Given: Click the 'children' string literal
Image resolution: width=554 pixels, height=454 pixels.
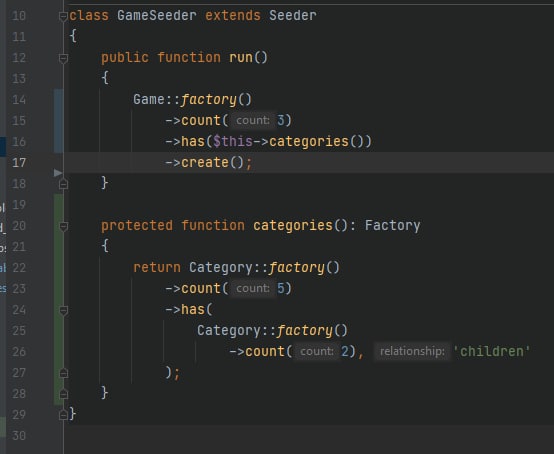Looking at the screenshot, I should pos(491,352).
